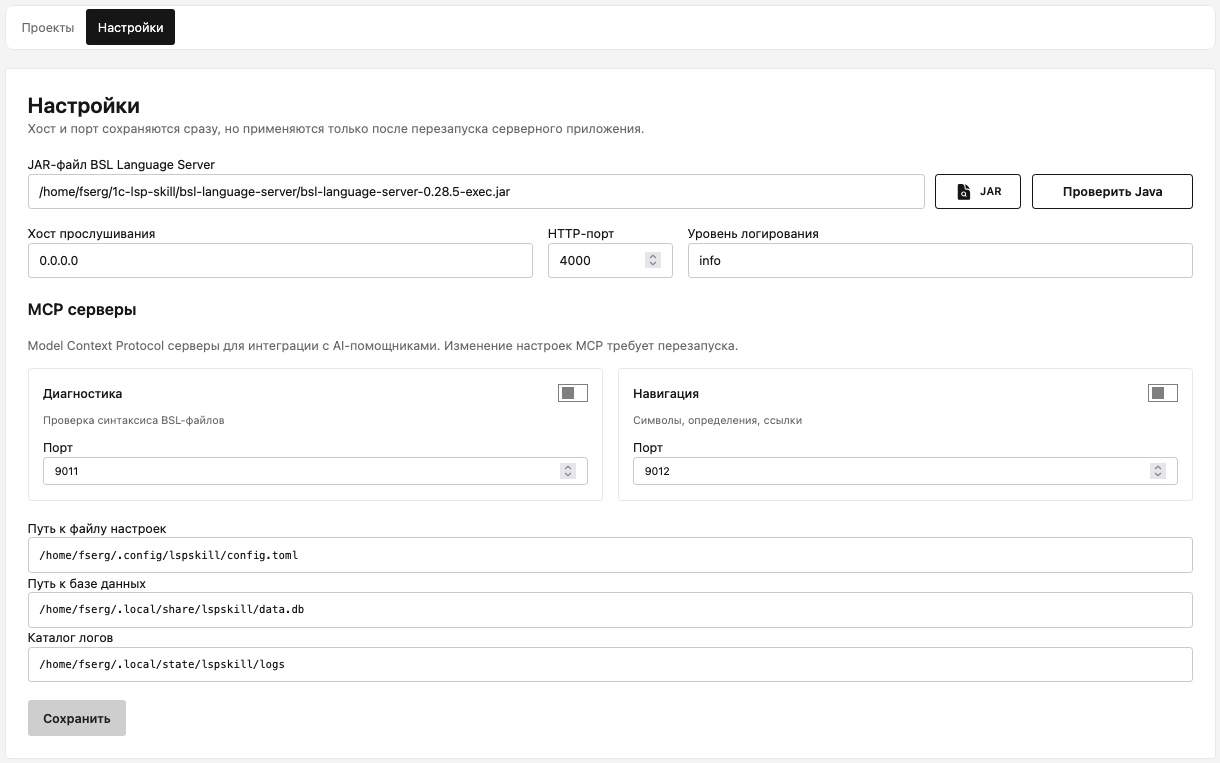The height and width of the screenshot is (763, 1220).
Task: Focus the HTTP-порт field showing 4000
Action: (610, 260)
